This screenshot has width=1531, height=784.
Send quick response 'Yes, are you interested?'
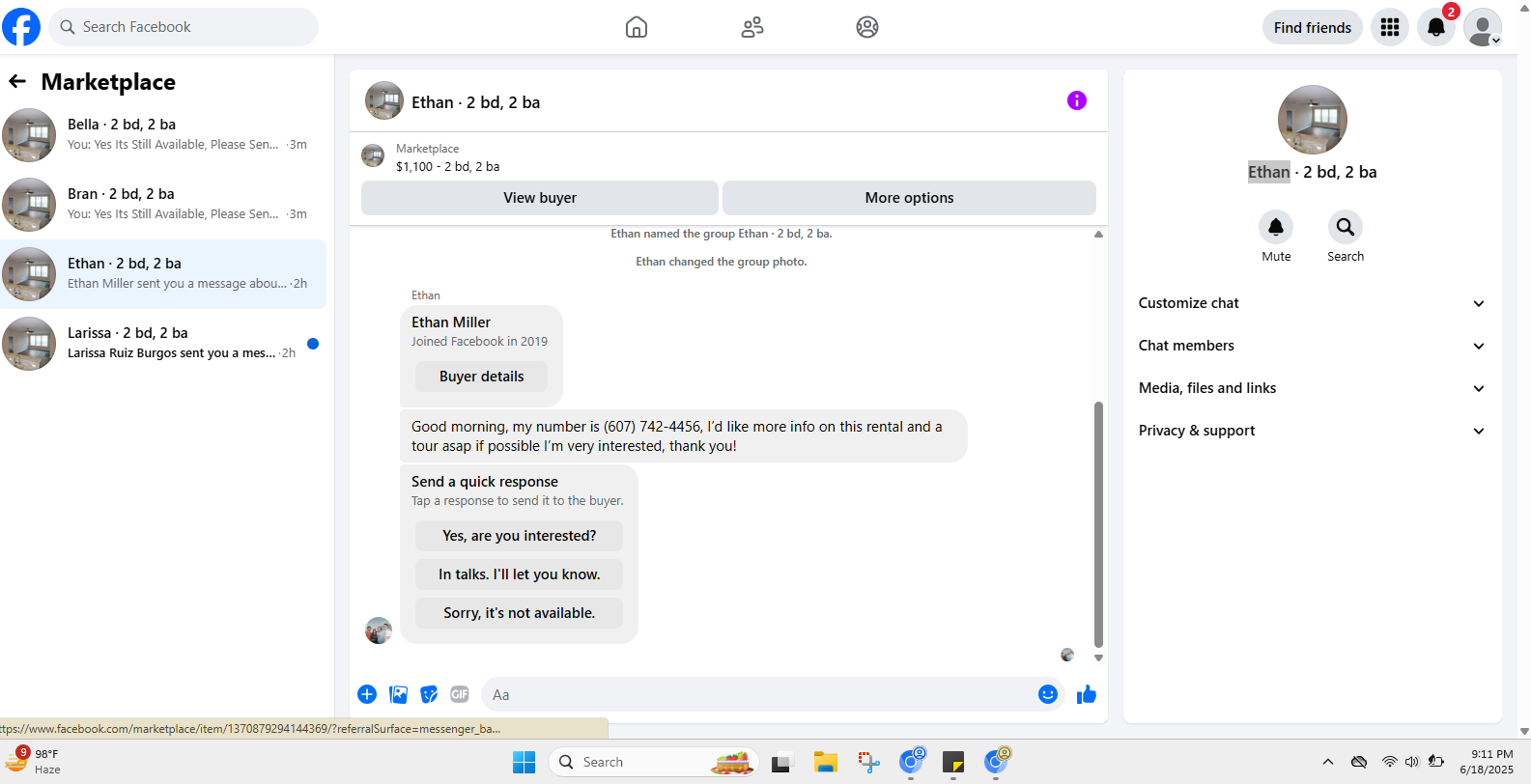coord(519,536)
